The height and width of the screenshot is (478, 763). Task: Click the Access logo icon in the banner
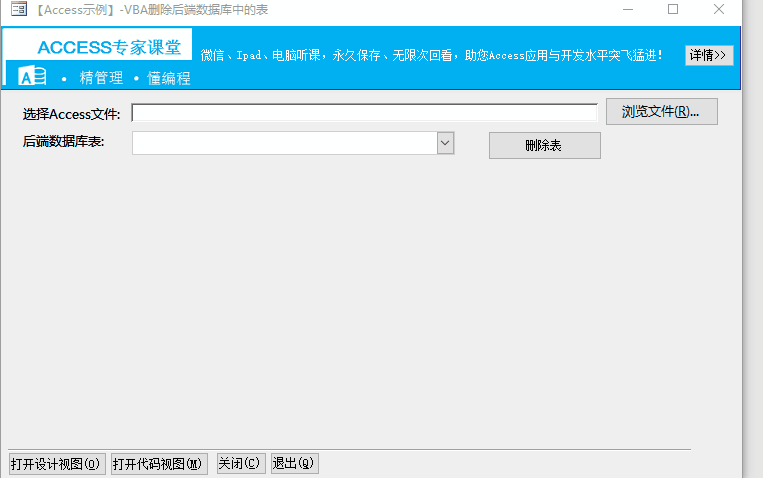[32, 75]
